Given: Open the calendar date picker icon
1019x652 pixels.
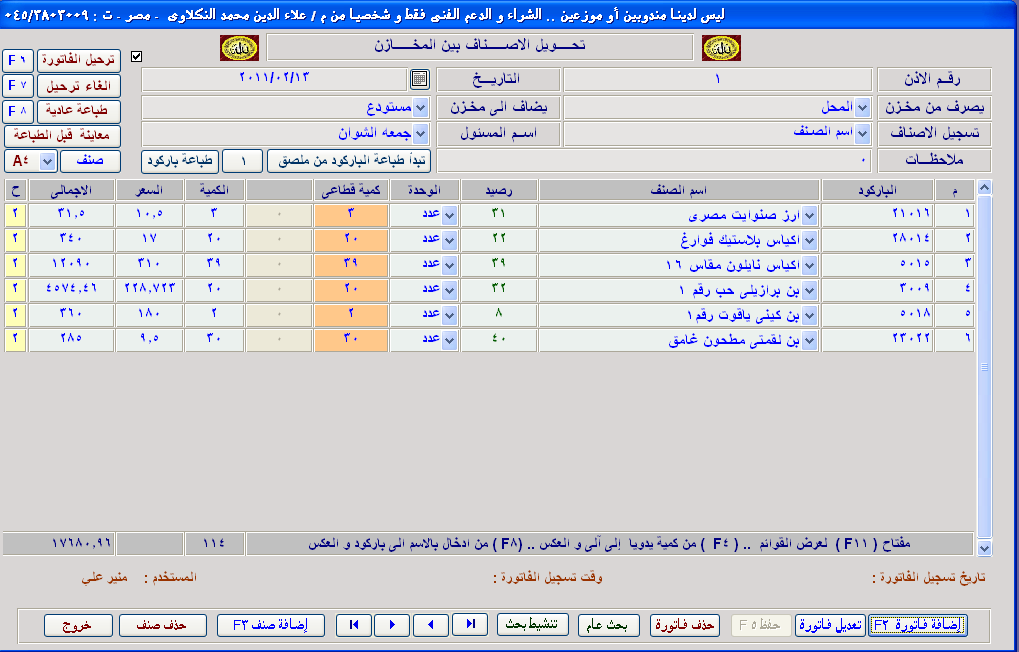Looking at the screenshot, I should pyautogui.click(x=420, y=79).
